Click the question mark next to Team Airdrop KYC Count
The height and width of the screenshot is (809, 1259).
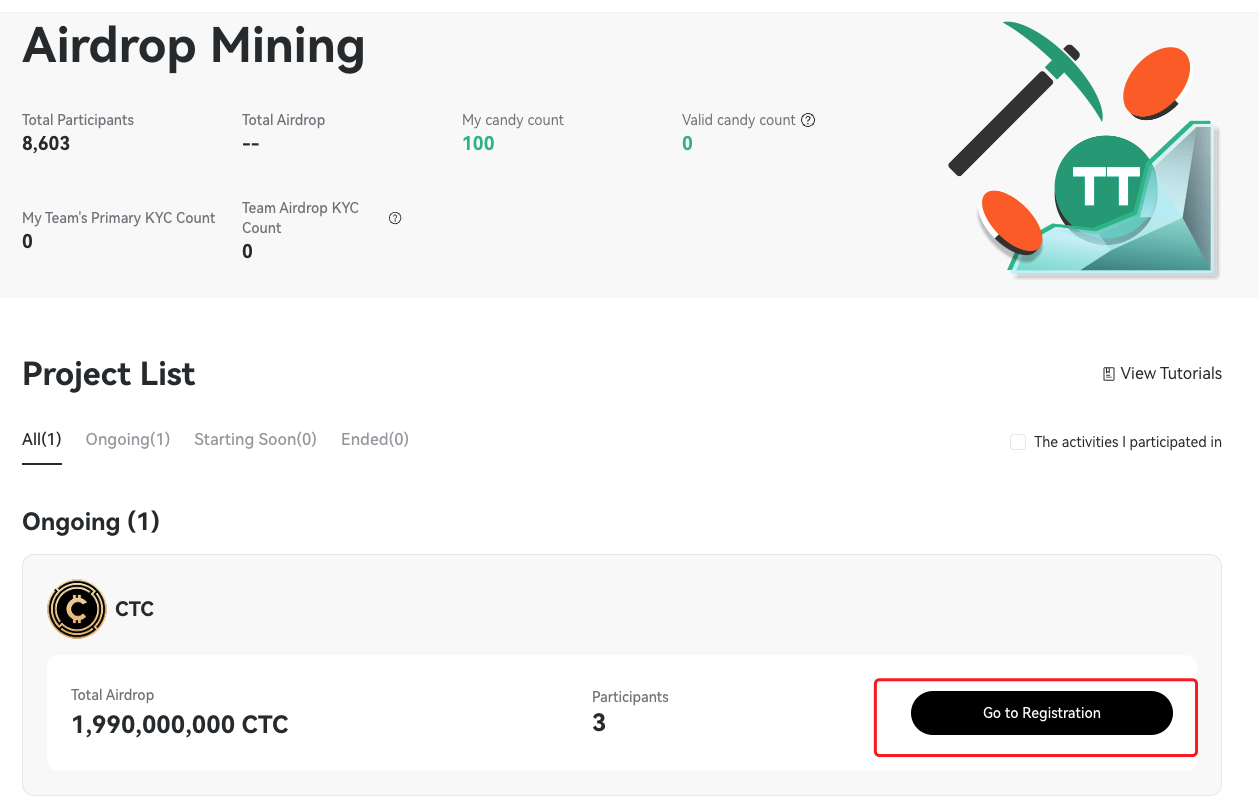[x=394, y=217]
